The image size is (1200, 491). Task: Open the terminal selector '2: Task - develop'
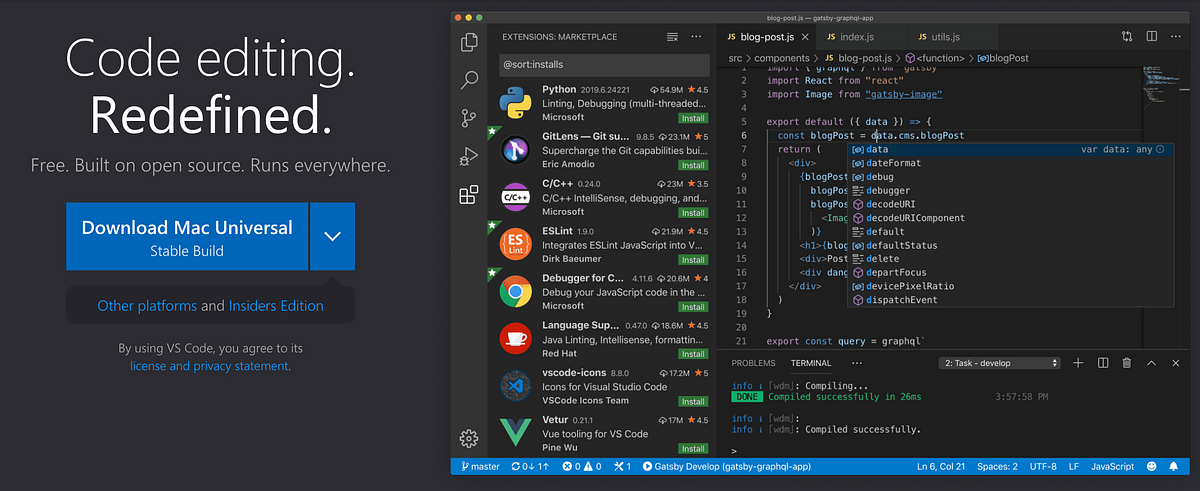tap(1001, 363)
